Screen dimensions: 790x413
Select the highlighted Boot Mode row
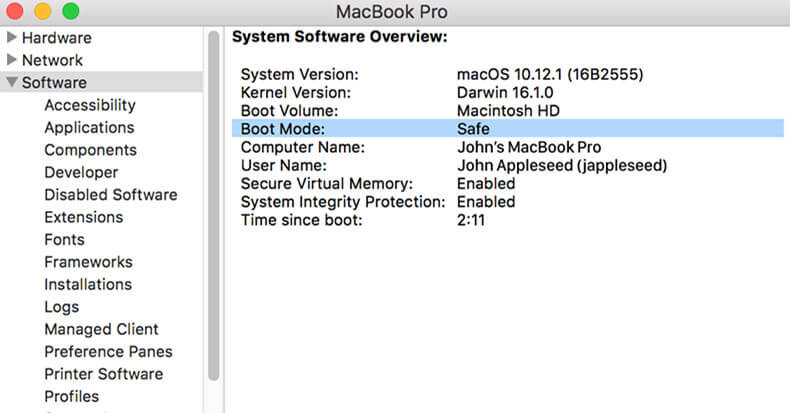tap(508, 128)
